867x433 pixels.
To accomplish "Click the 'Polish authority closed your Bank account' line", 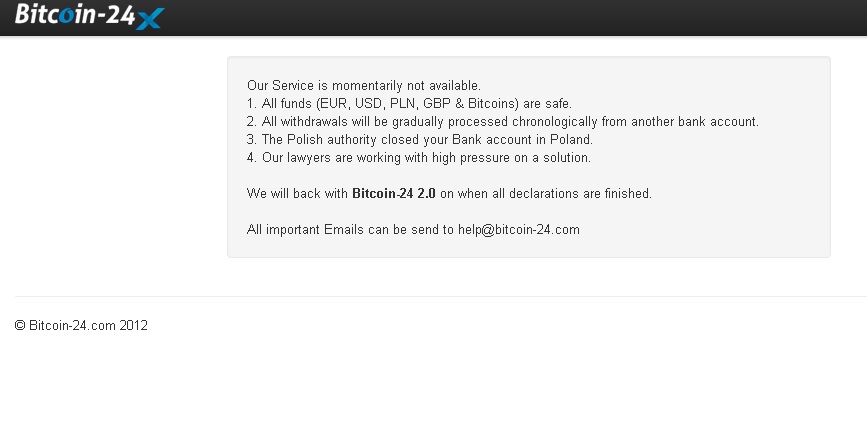I will (x=420, y=139).
